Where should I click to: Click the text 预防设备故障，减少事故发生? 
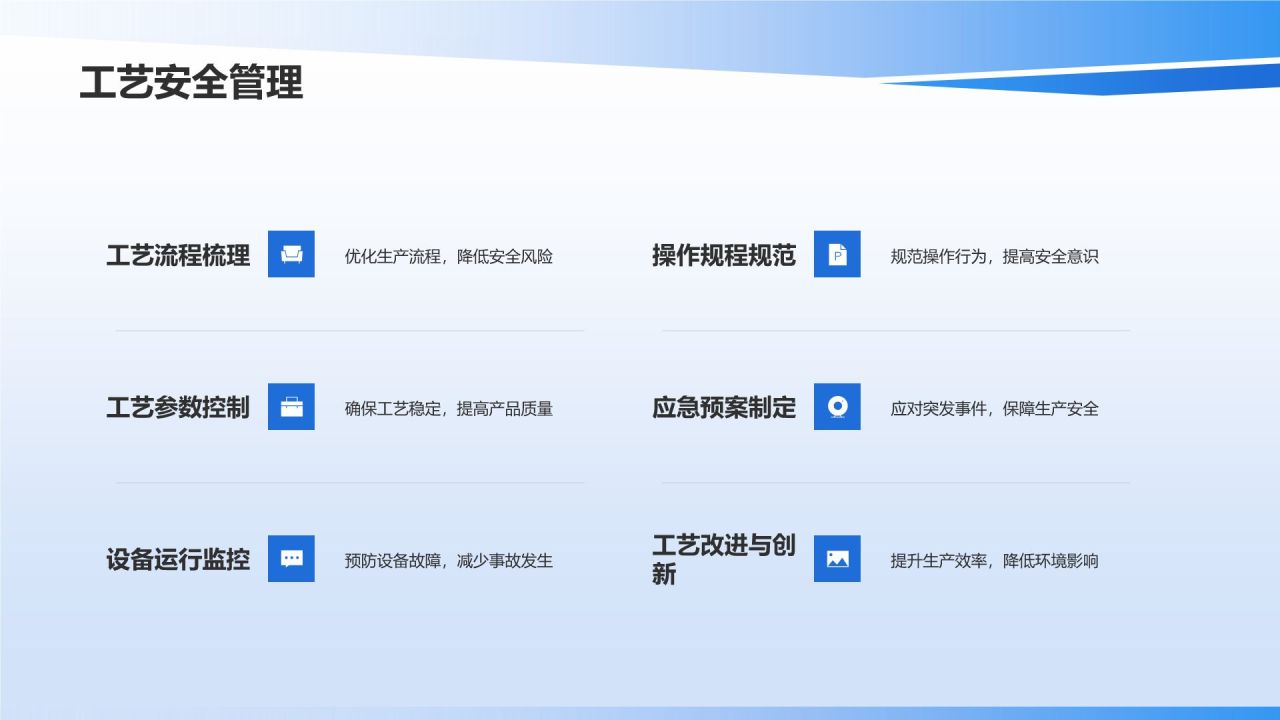[x=449, y=560]
